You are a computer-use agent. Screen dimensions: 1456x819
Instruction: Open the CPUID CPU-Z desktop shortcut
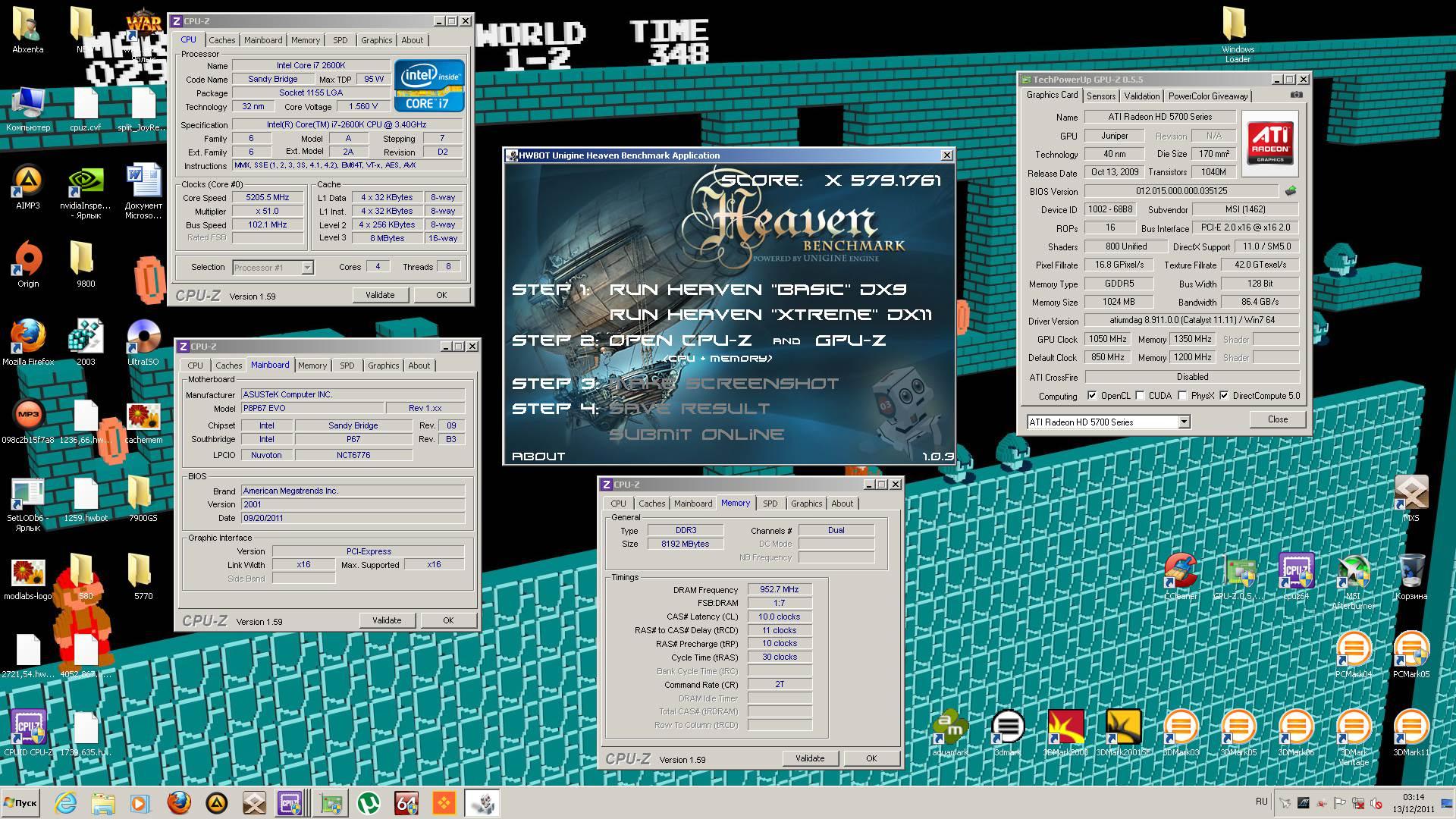click(28, 734)
